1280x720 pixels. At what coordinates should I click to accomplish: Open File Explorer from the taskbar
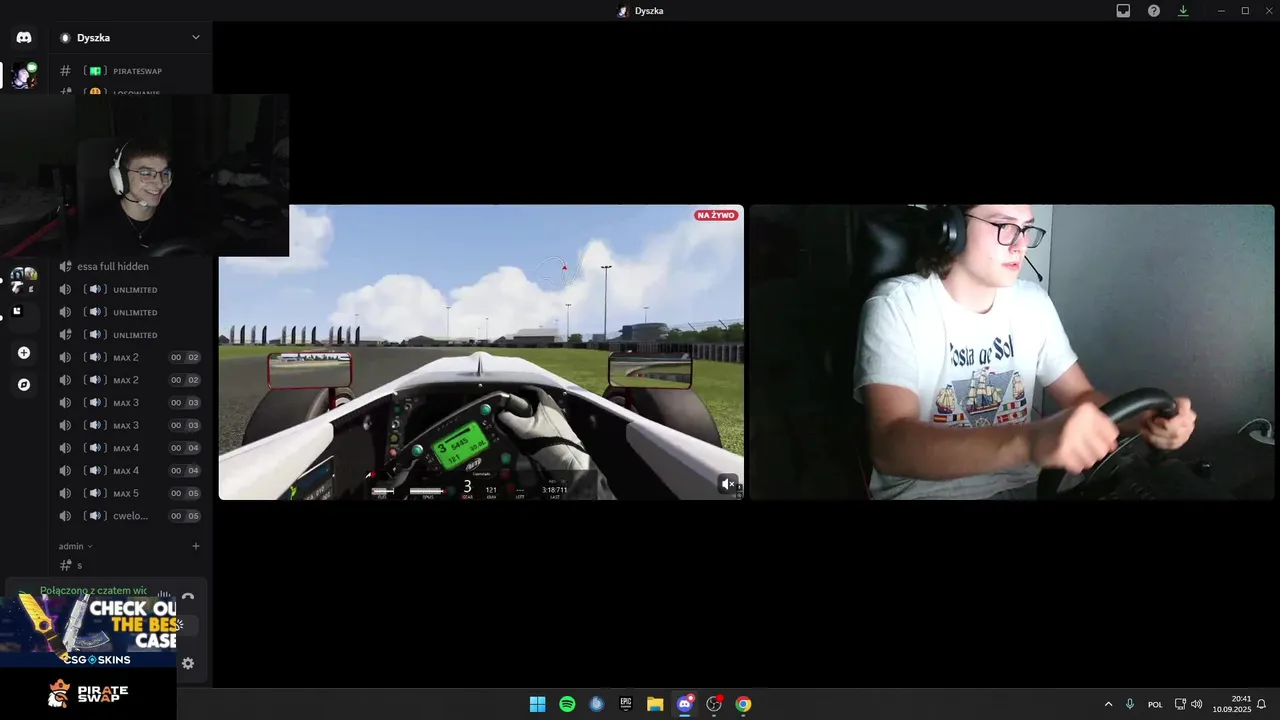(655, 704)
